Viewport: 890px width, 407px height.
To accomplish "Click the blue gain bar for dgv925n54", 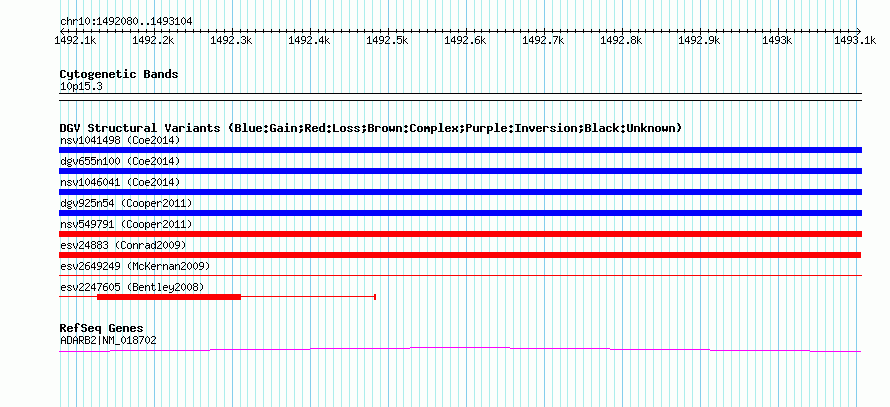I will tap(460, 213).
